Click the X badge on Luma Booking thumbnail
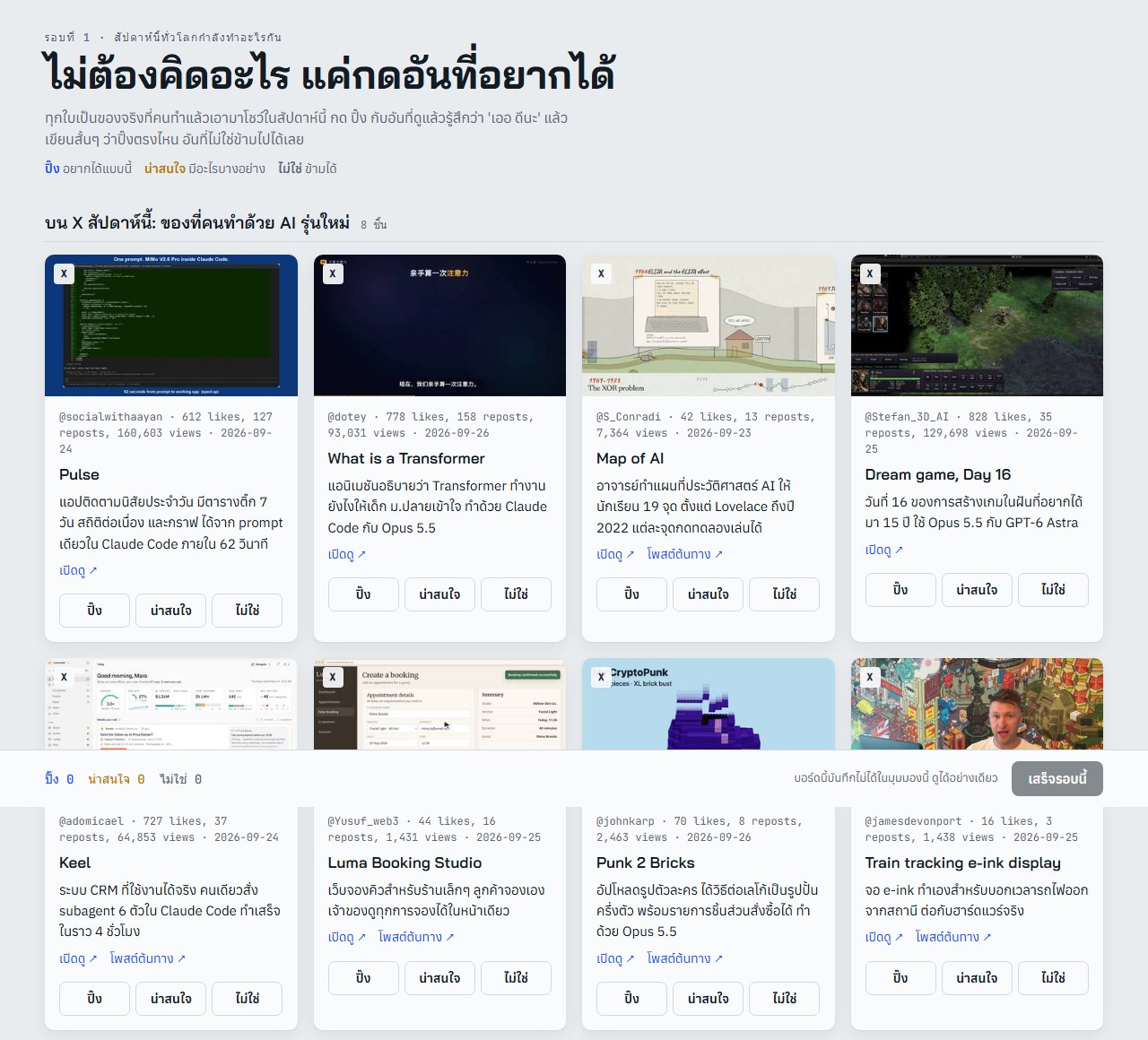 tap(333, 677)
